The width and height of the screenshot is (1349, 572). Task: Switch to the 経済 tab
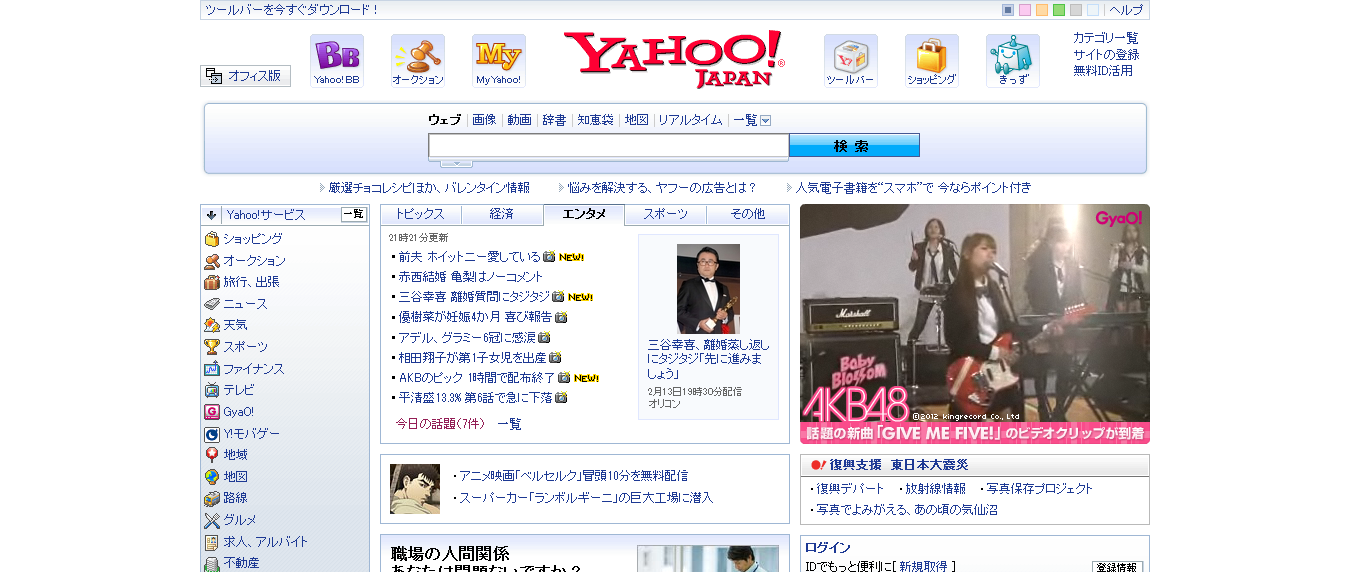(x=502, y=214)
